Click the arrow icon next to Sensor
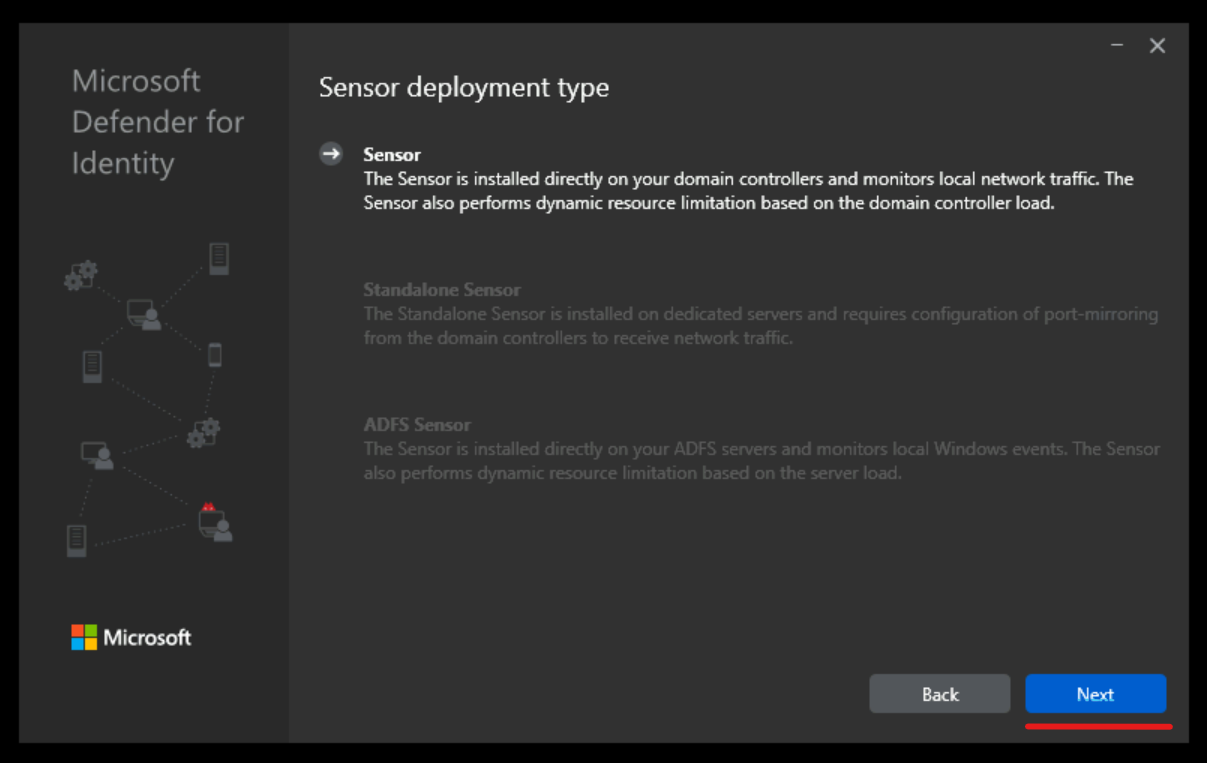 click(331, 153)
